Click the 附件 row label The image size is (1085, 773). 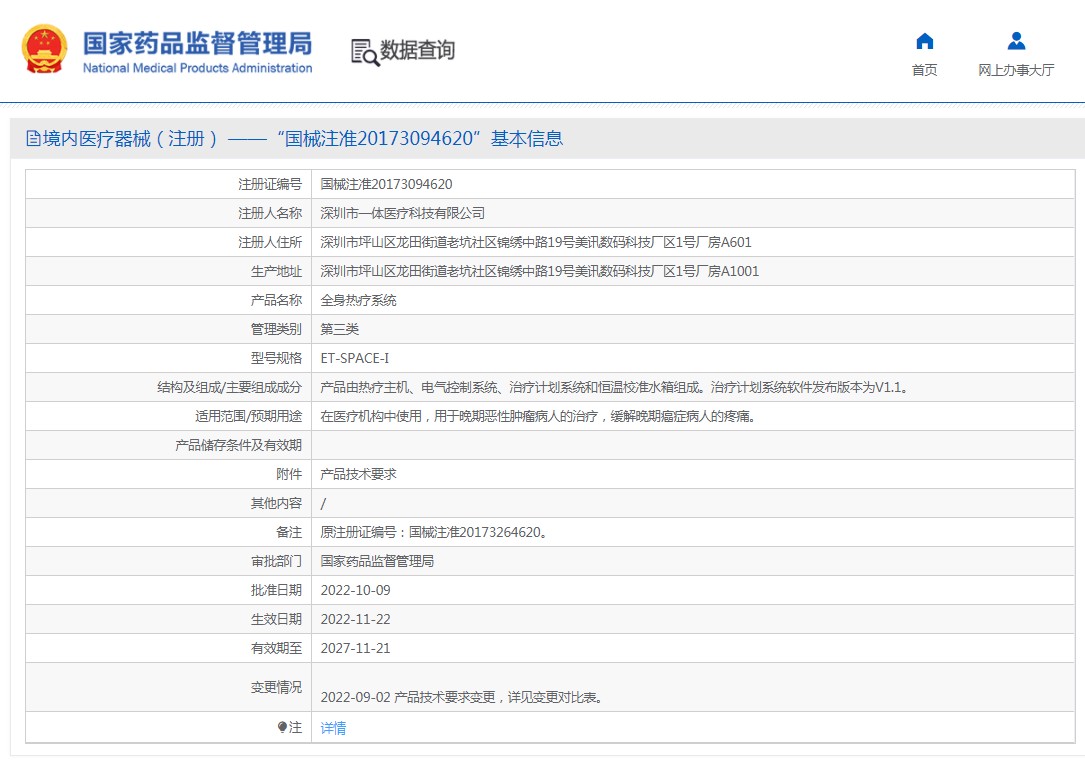(289, 474)
